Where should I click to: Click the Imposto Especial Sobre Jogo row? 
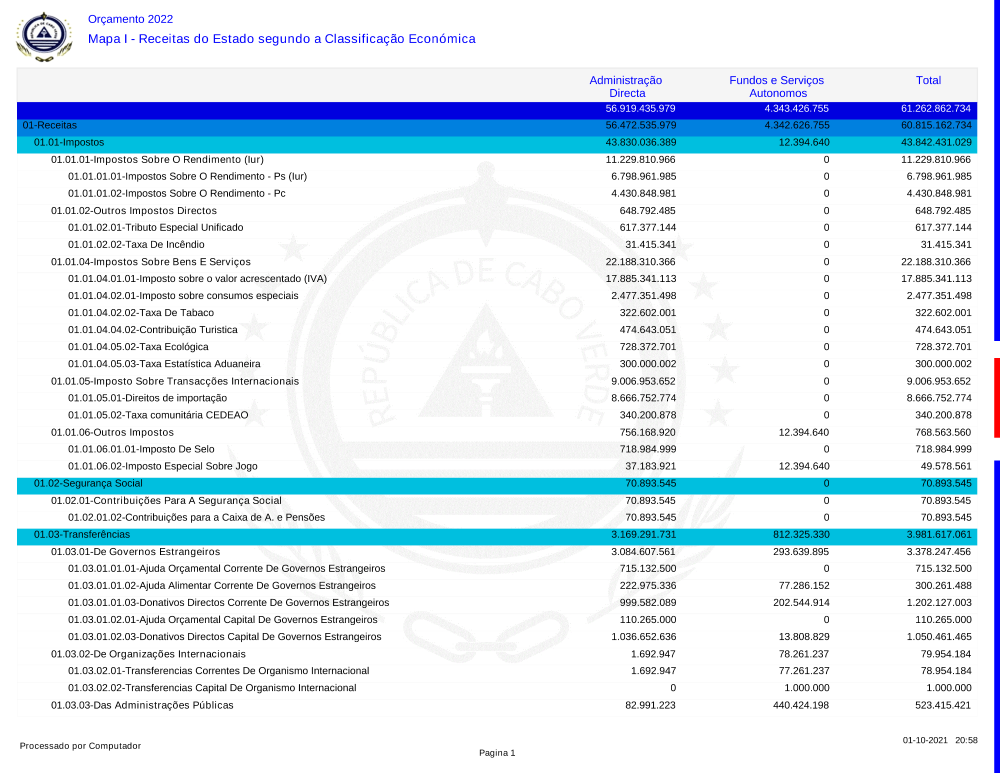(x=164, y=466)
